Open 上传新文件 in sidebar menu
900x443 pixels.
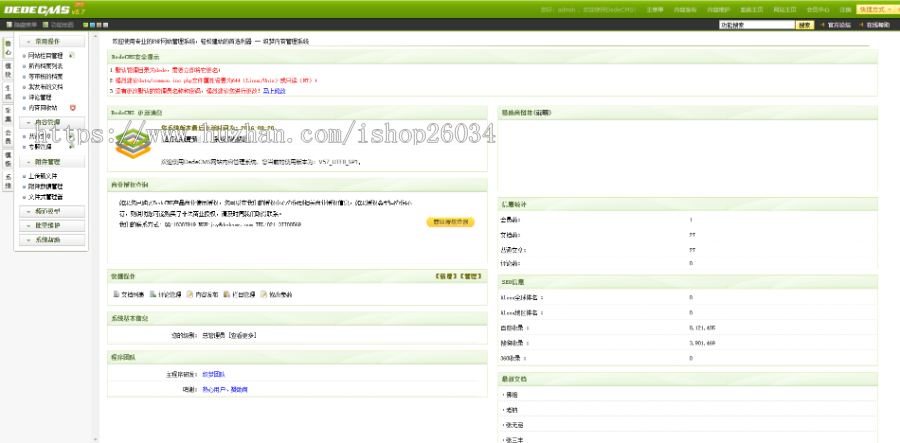(x=43, y=176)
